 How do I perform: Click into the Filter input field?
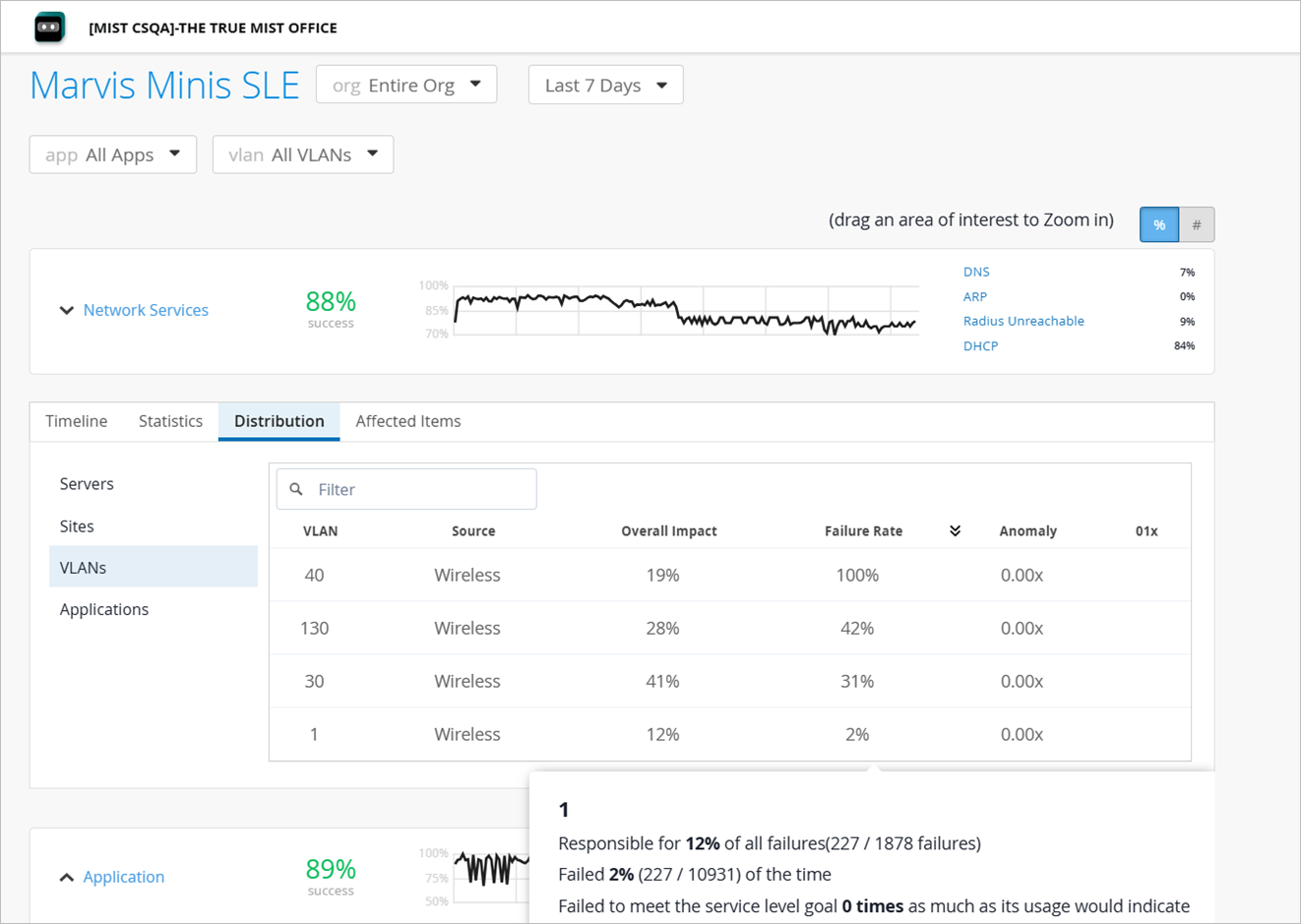[x=406, y=489]
